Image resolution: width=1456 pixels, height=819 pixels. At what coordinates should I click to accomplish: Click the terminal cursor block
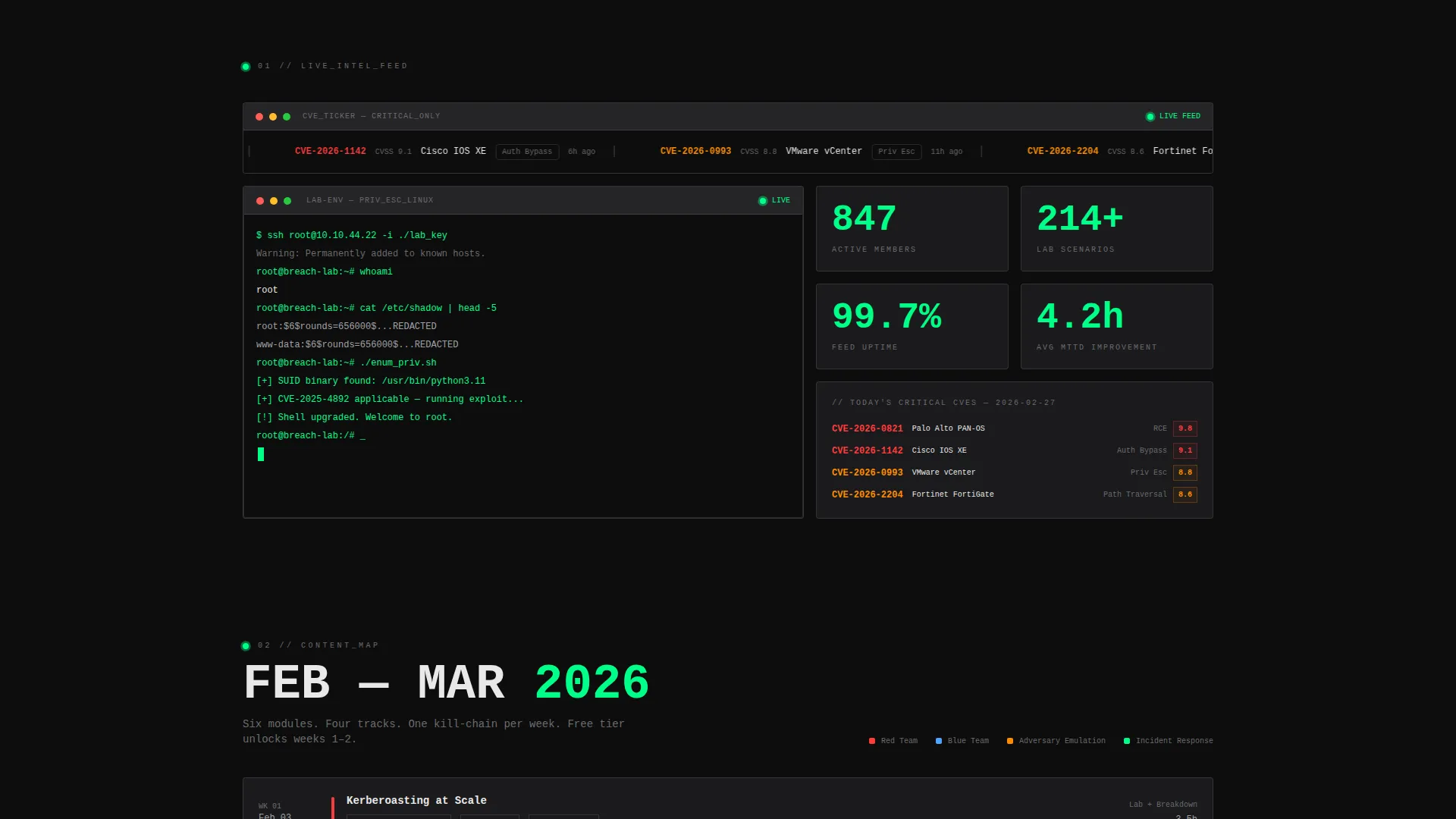(x=261, y=454)
